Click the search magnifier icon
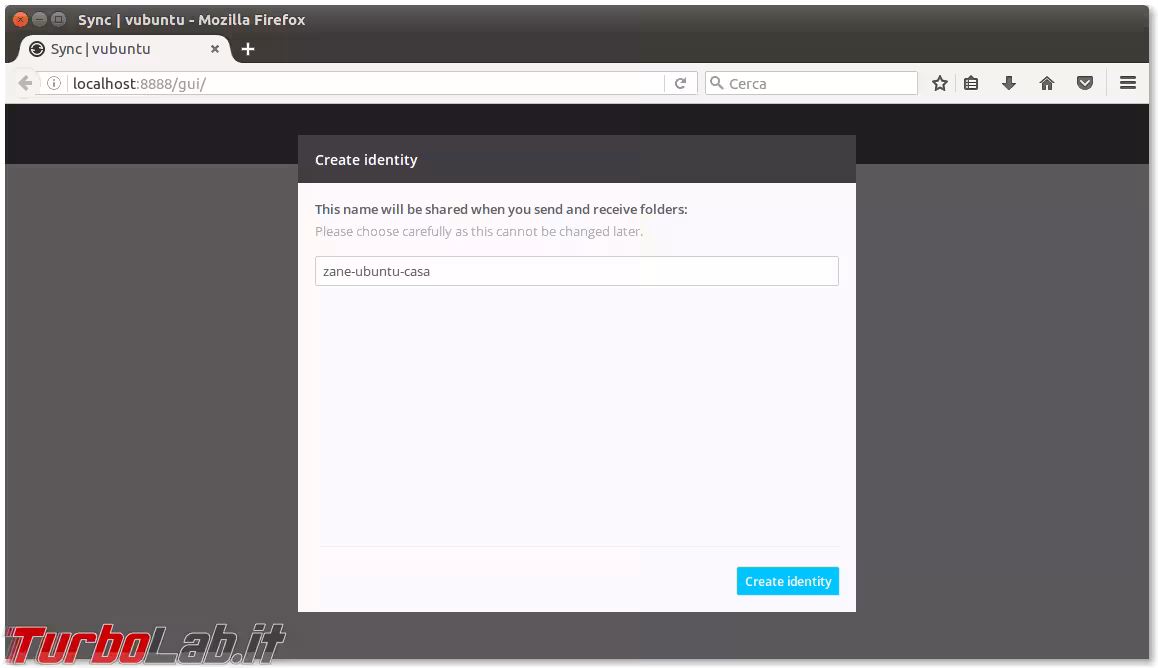The height and width of the screenshot is (668, 1158). click(x=716, y=83)
